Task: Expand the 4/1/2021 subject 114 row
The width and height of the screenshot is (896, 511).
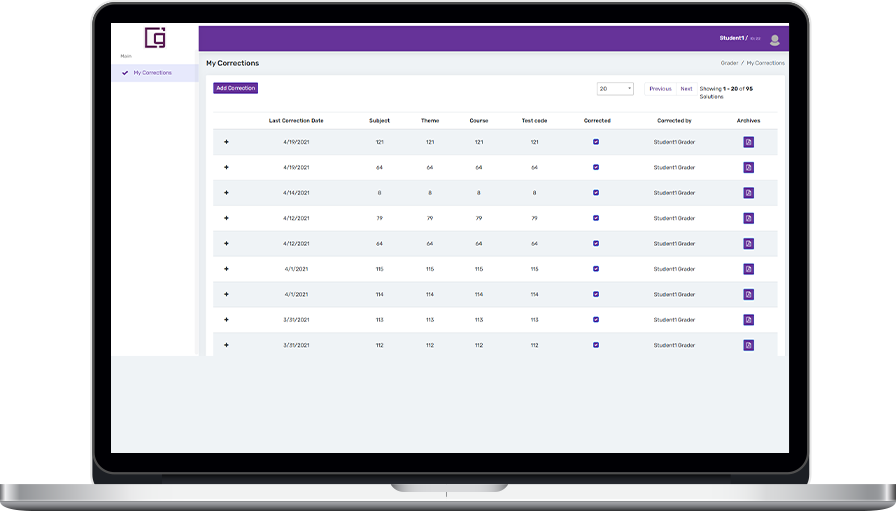Action: 226,294
